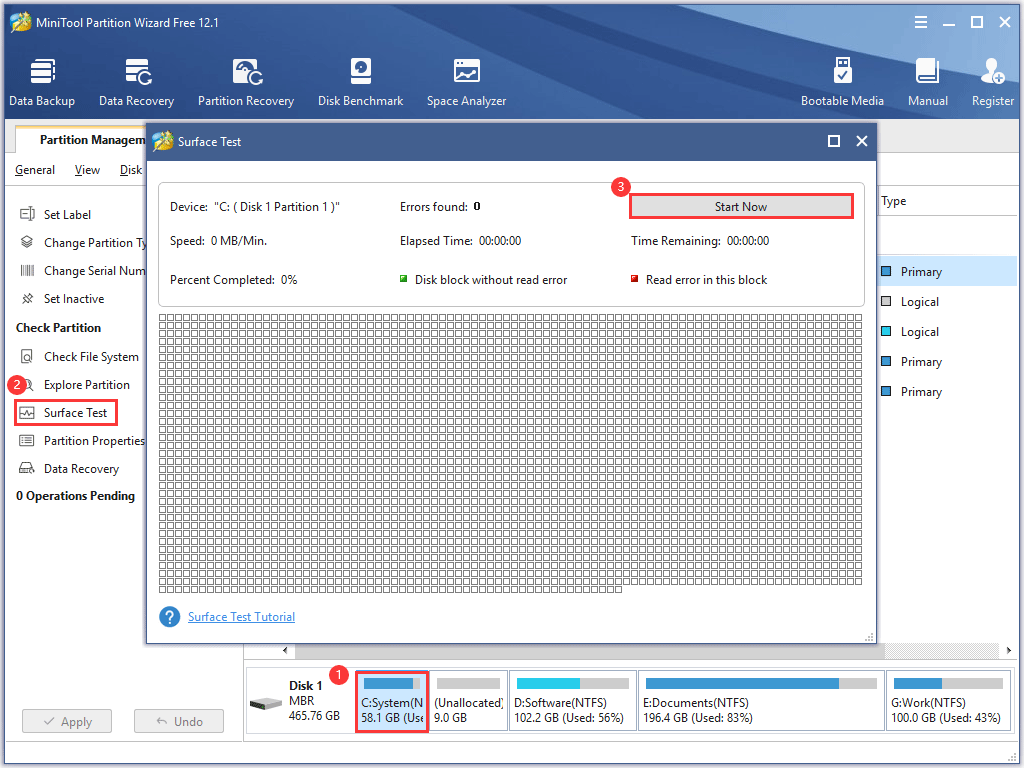This screenshot has width=1024, height=768.
Task: Click the Logical row with the cyan swatch
Action: 947,332
